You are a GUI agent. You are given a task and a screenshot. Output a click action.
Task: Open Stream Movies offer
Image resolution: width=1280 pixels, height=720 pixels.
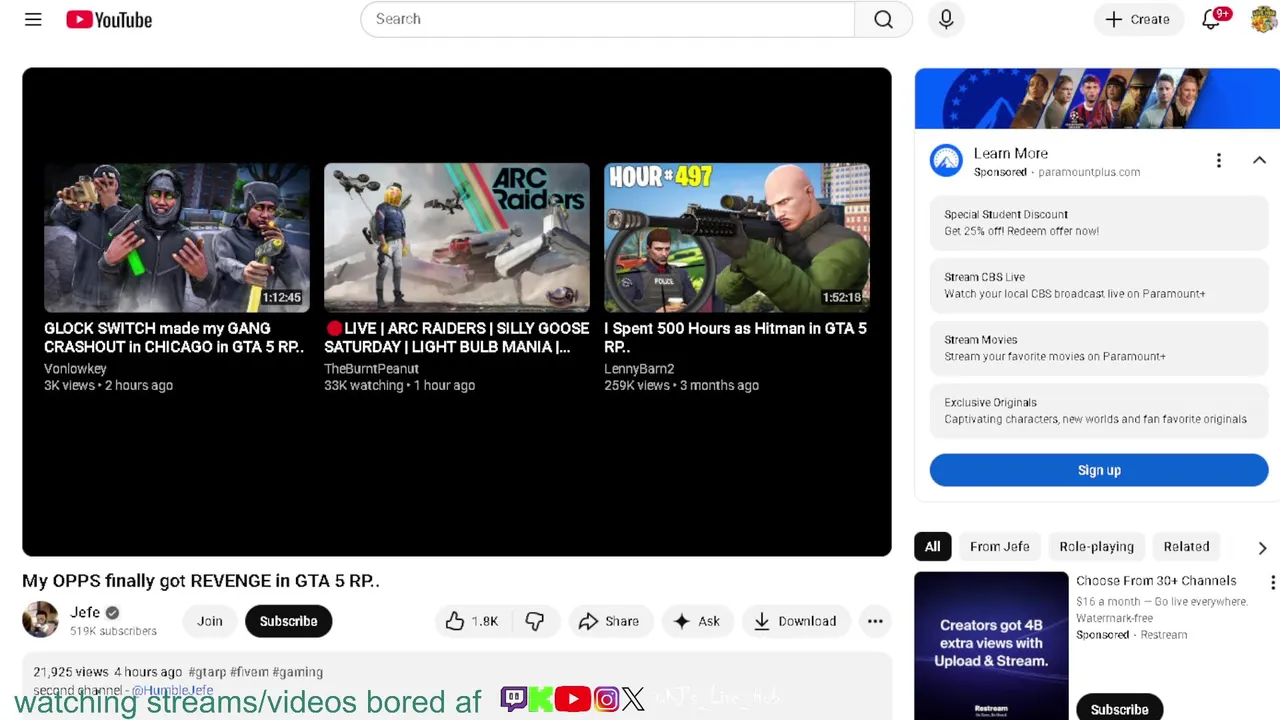1099,348
